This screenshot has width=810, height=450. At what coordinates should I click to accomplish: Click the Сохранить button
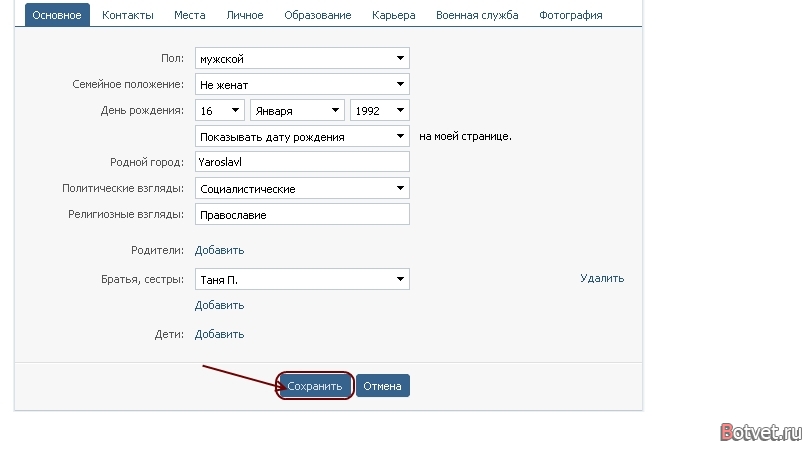315,386
